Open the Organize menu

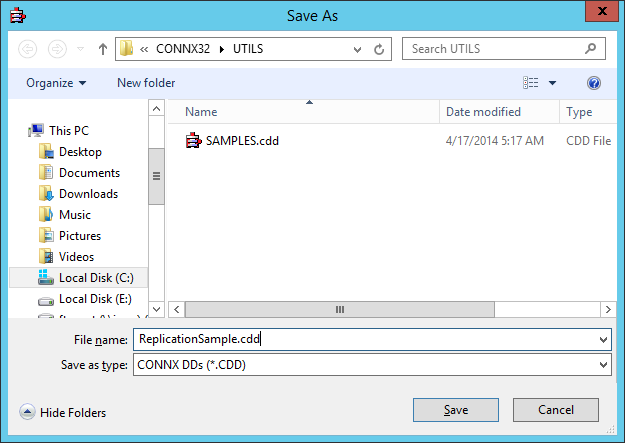coord(56,83)
